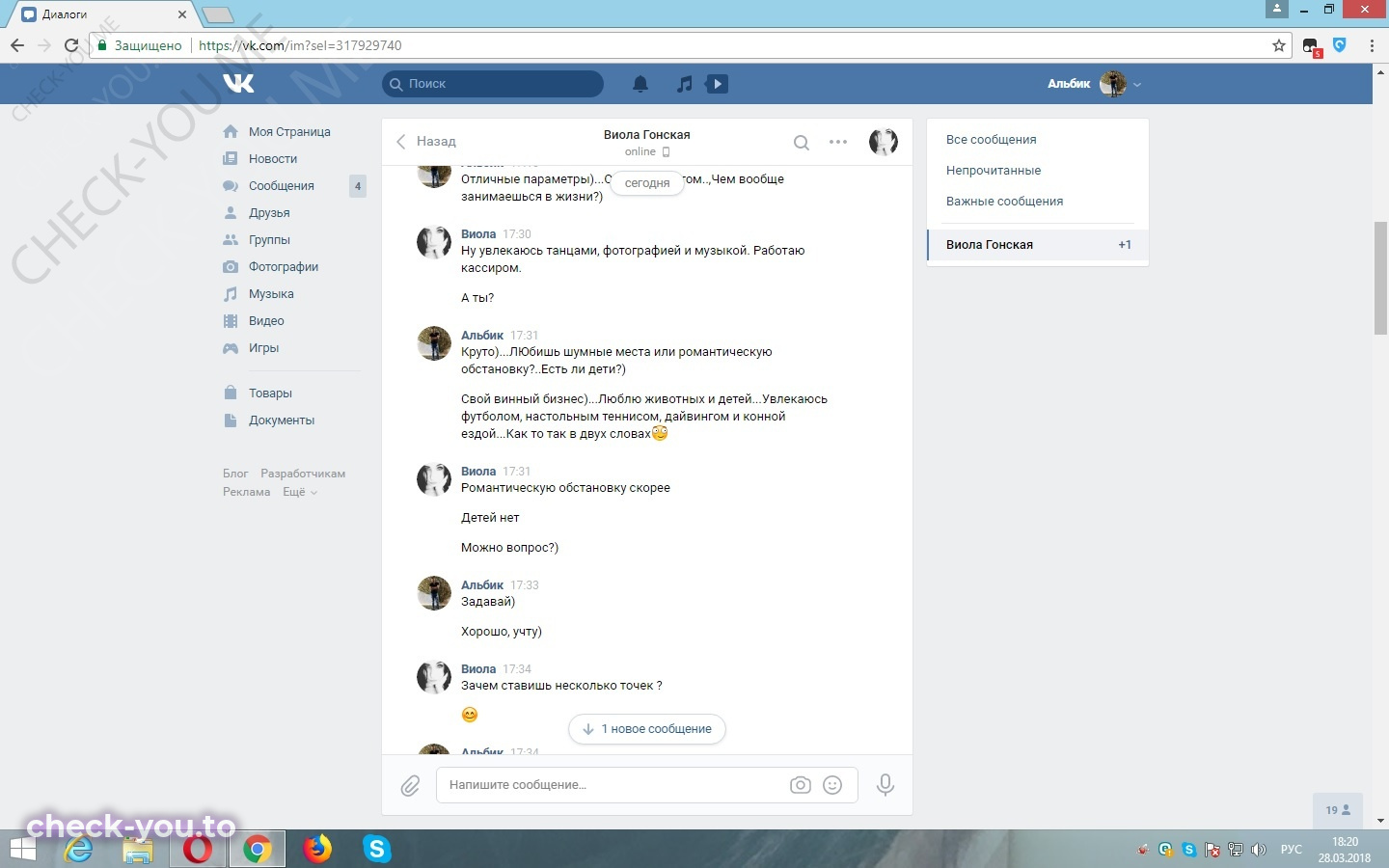Bookmark this page with the star

(x=1279, y=45)
